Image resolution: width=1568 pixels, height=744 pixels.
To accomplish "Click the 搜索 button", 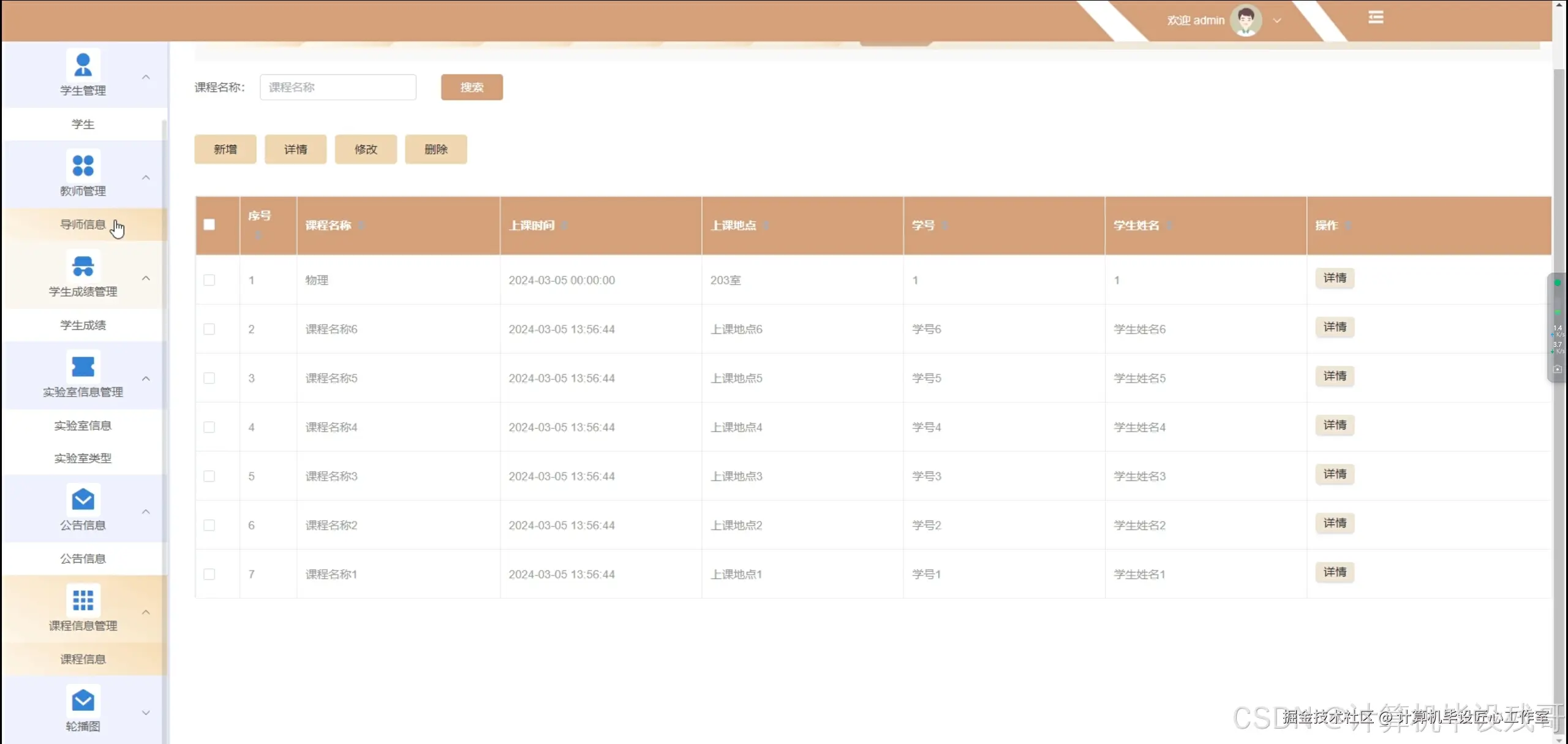I will tap(472, 87).
